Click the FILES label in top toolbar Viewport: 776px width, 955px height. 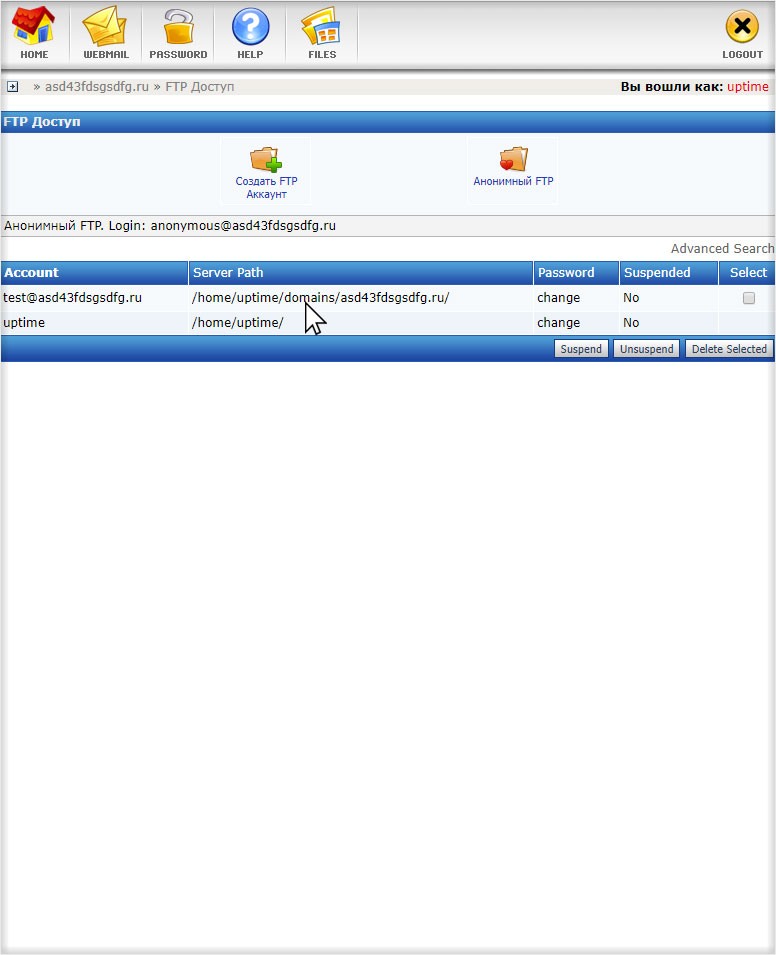(x=322, y=54)
